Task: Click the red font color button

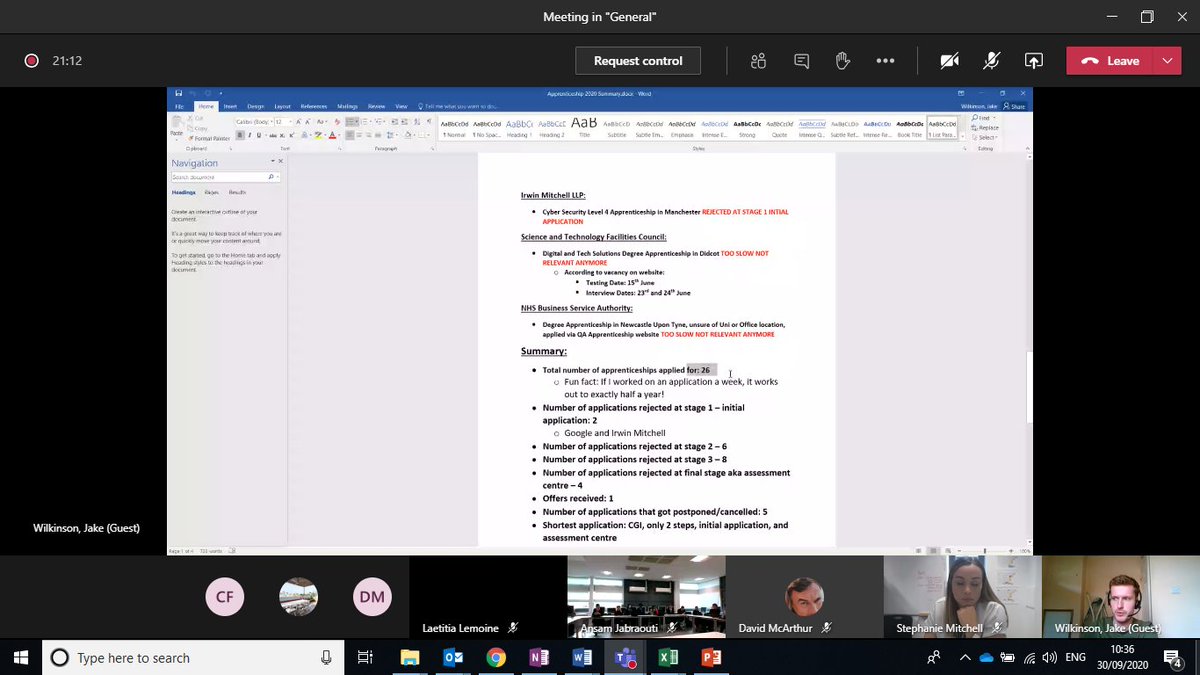Action: click(332, 135)
